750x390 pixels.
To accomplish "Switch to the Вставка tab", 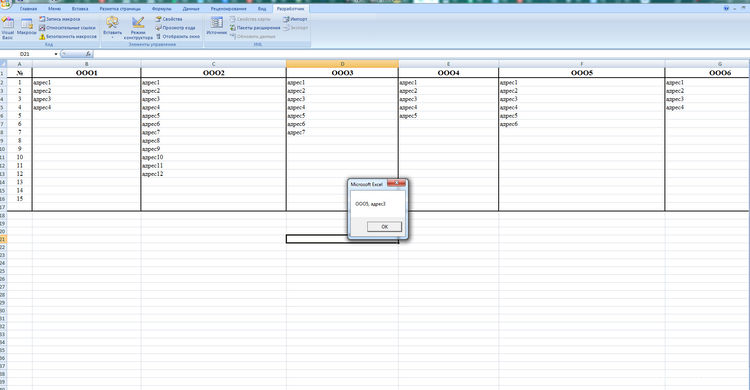I will tap(80, 9).
